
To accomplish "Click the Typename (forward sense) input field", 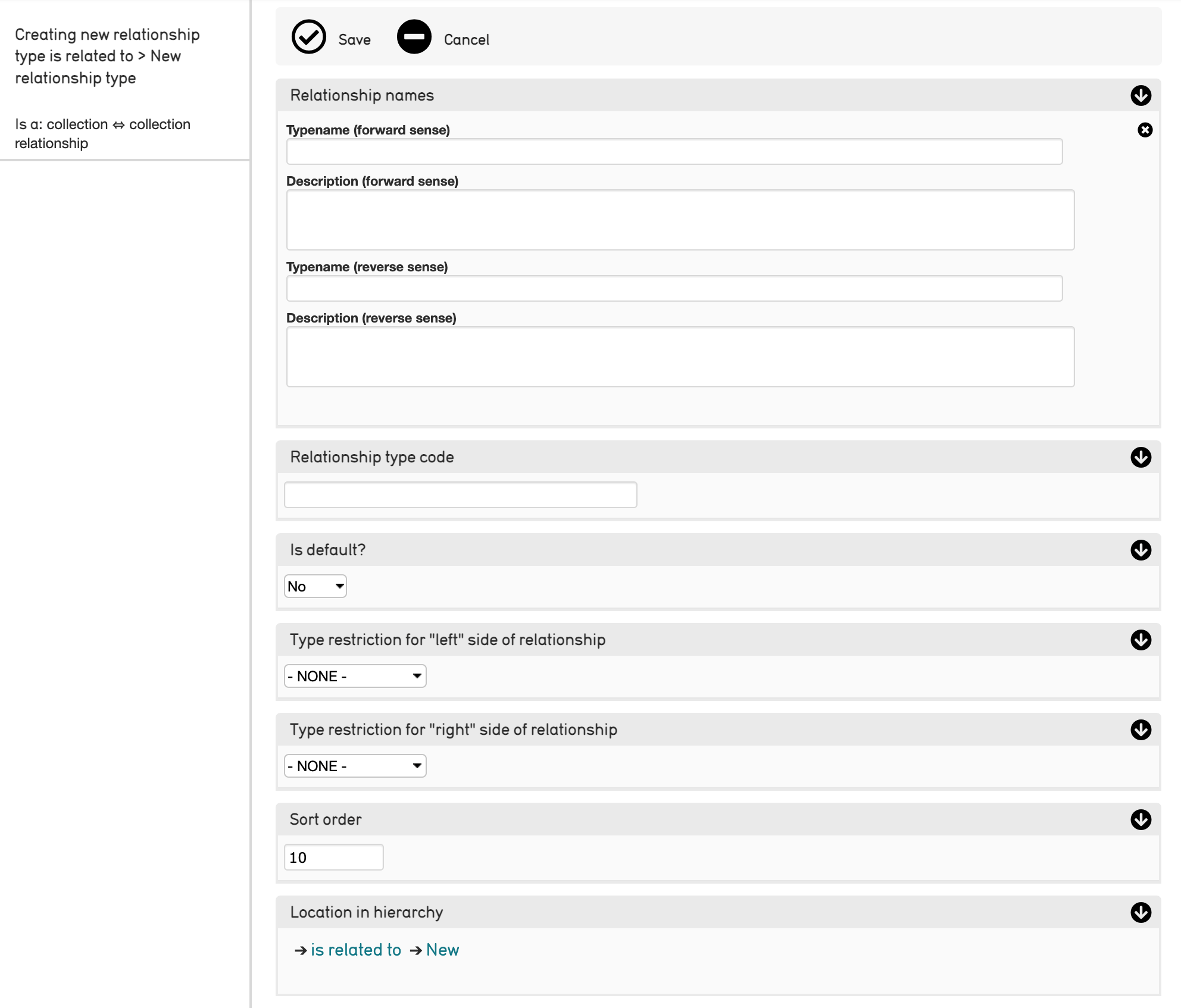I will [x=674, y=152].
